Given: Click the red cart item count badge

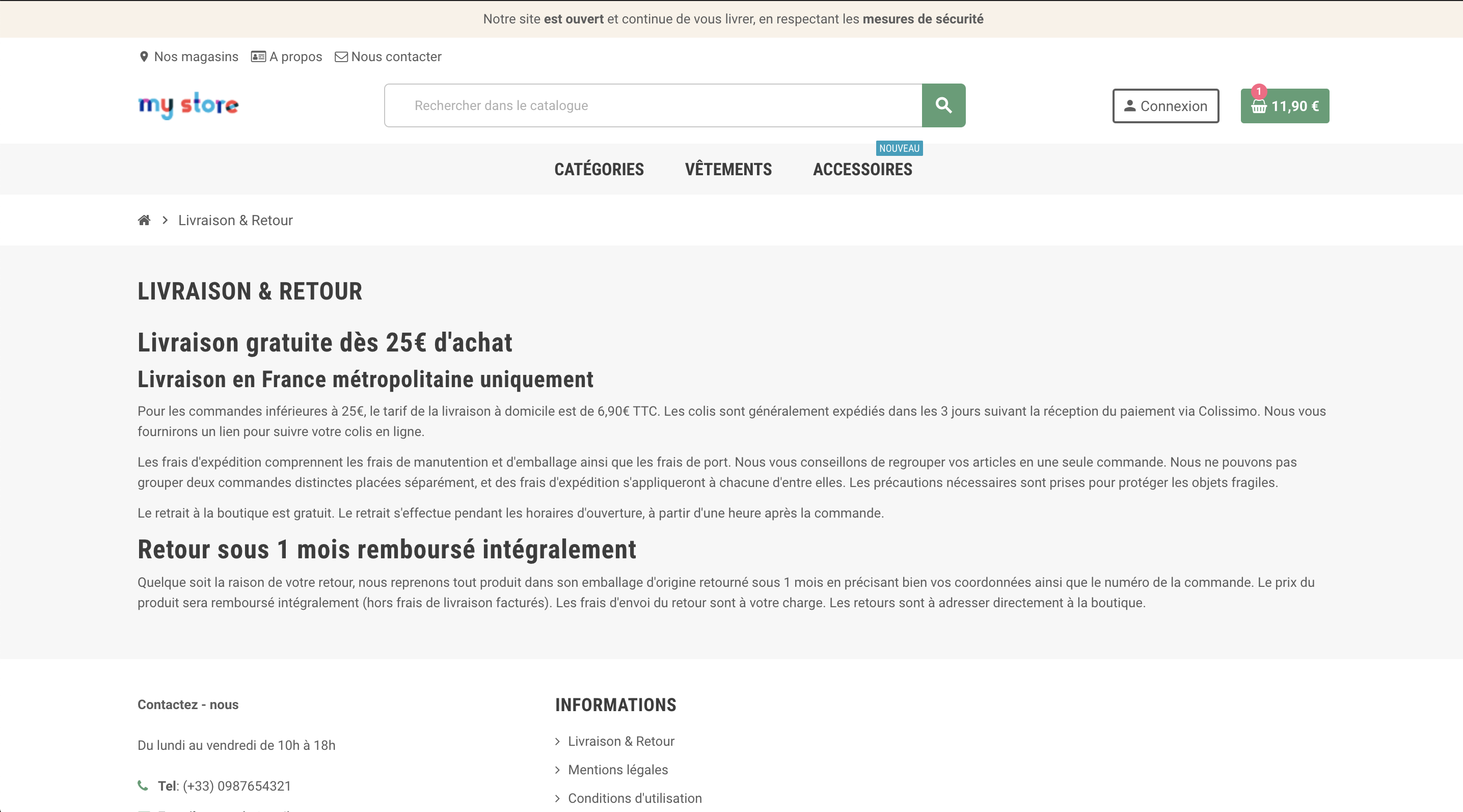Looking at the screenshot, I should pos(1259,91).
